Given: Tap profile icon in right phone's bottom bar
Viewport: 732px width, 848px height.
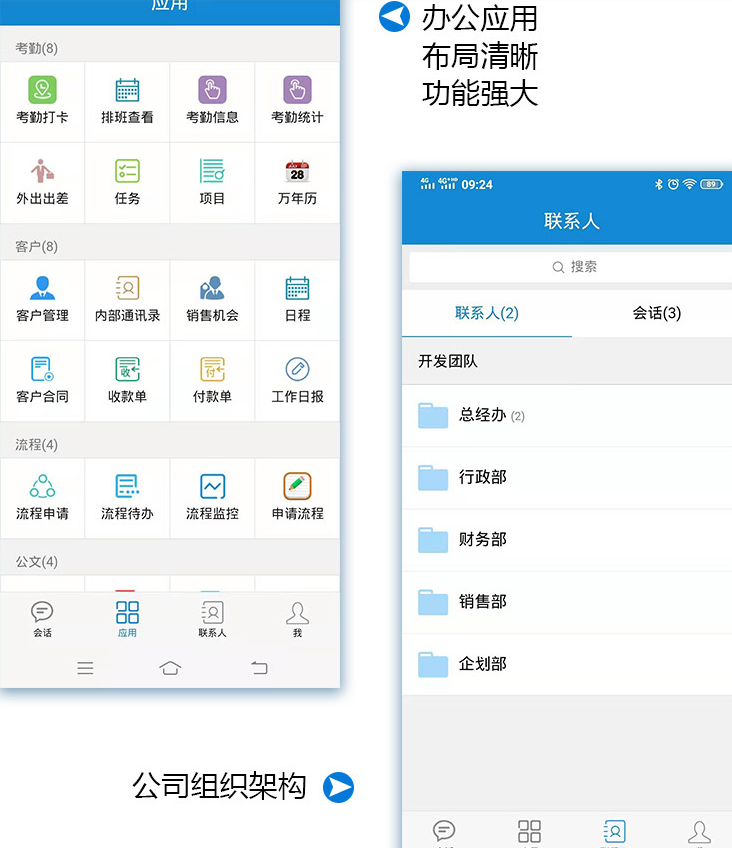Looking at the screenshot, I should click(700, 831).
